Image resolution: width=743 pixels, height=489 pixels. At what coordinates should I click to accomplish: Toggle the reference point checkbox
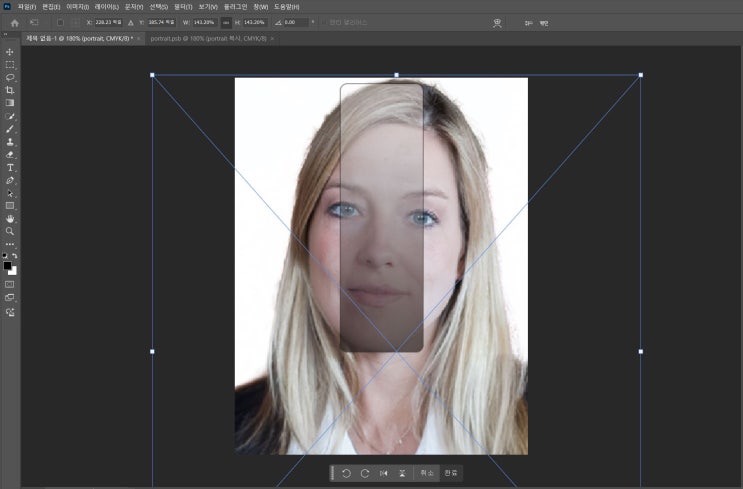pyautogui.click(x=60, y=22)
